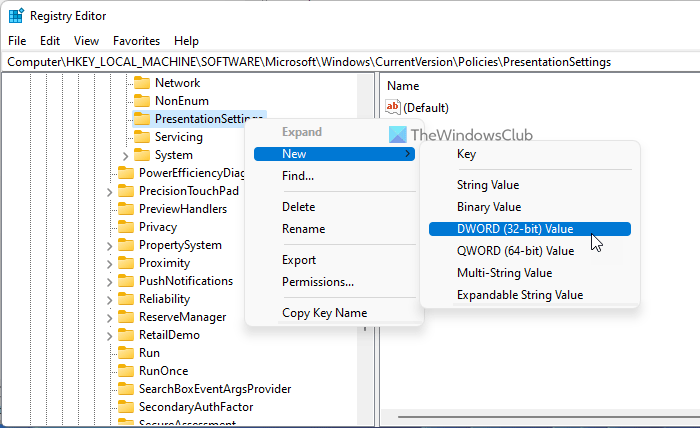Image resolution: width=700 pixels, height=428 pixels.
Task: Select the SearchBoxEventArgsProvider key label
Action: click(x=215, y=389)
